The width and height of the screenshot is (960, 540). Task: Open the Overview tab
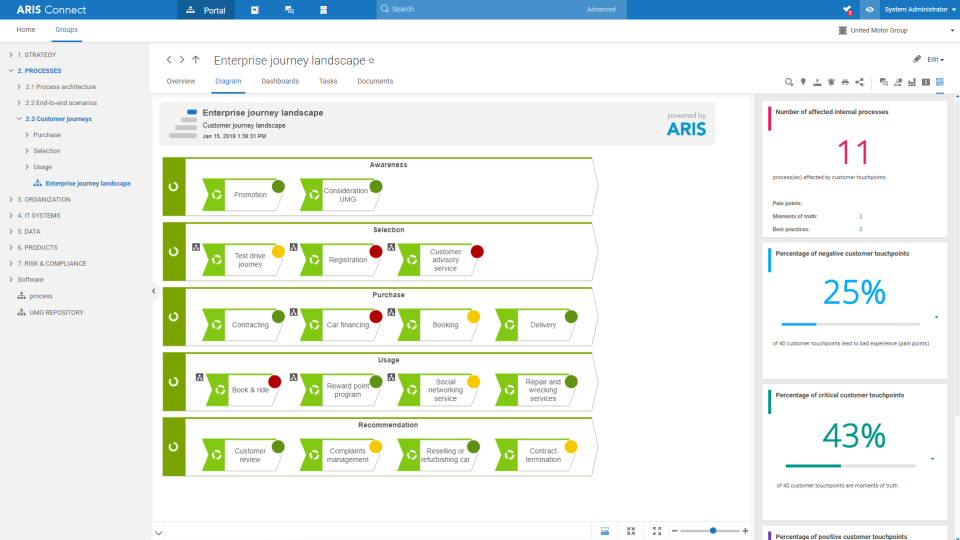pyautogui.click(x=181, y=81)
